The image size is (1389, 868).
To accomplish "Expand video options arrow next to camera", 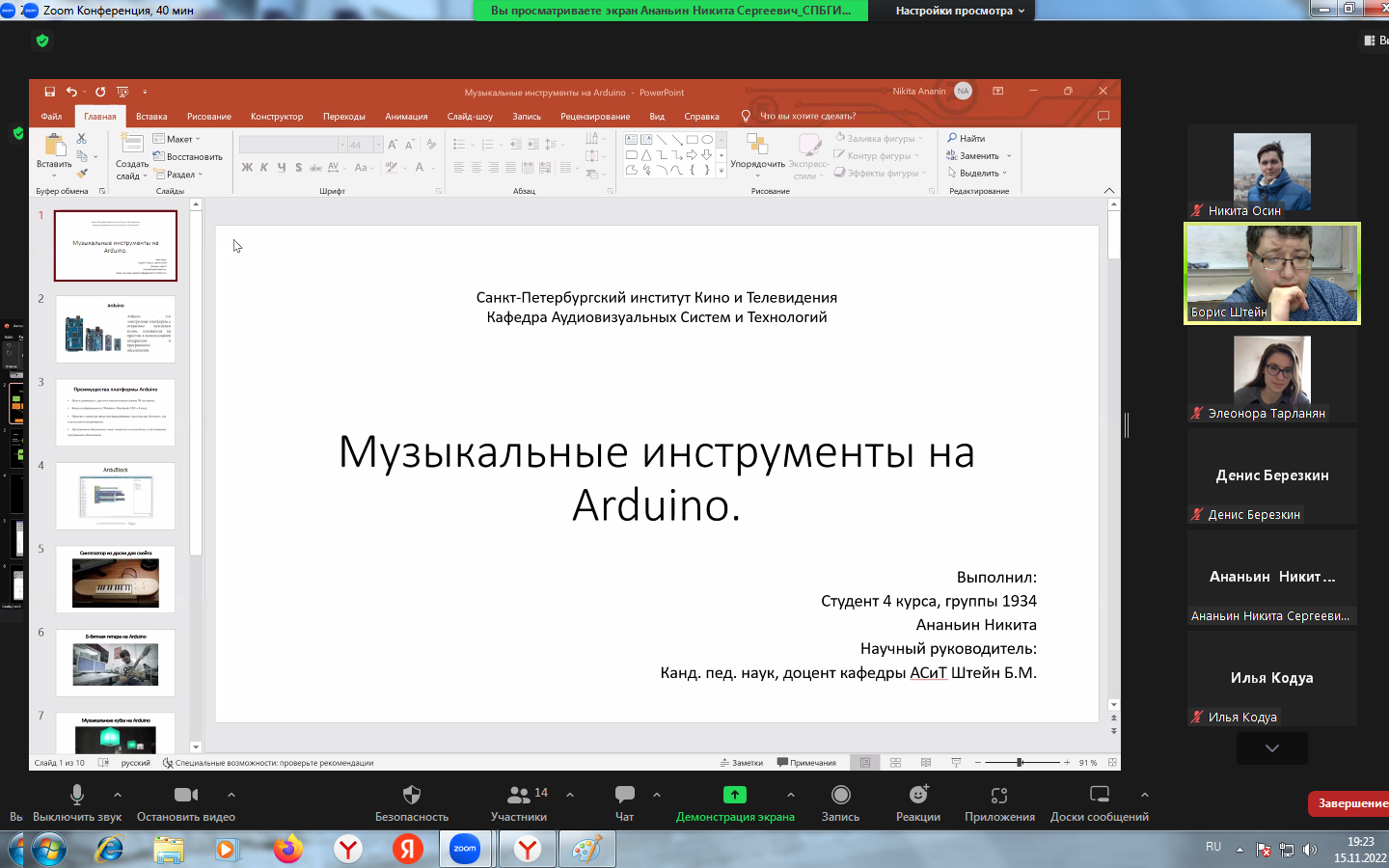I will [x=231, y=795].
